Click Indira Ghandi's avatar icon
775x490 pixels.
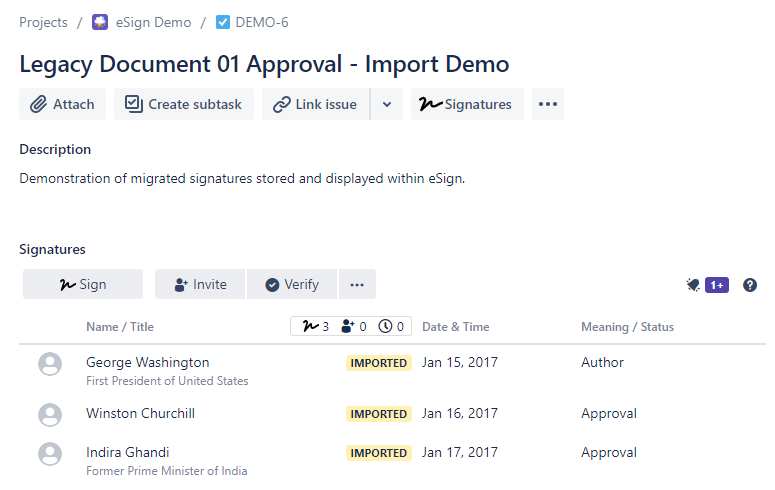(50, 454)
